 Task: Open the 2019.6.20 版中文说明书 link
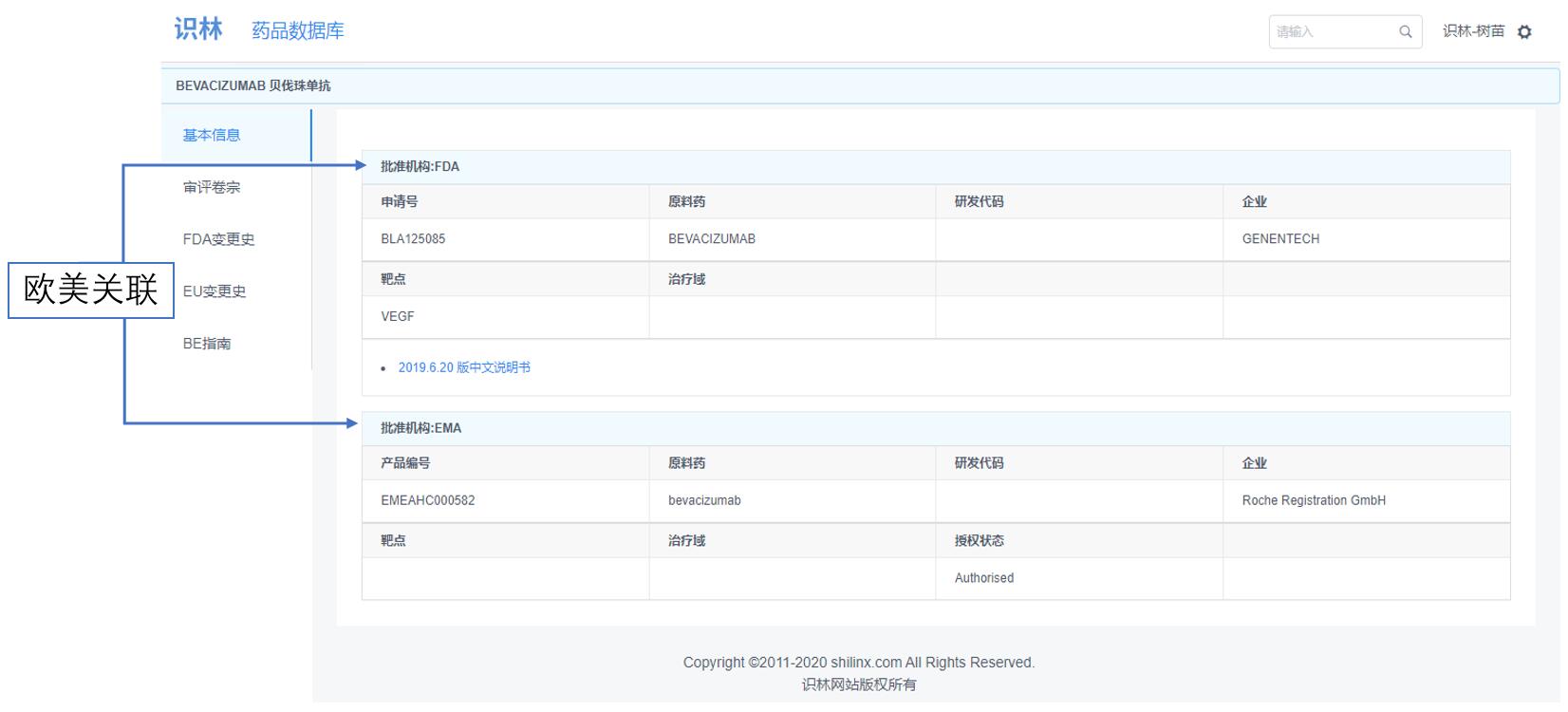(464, 368)
